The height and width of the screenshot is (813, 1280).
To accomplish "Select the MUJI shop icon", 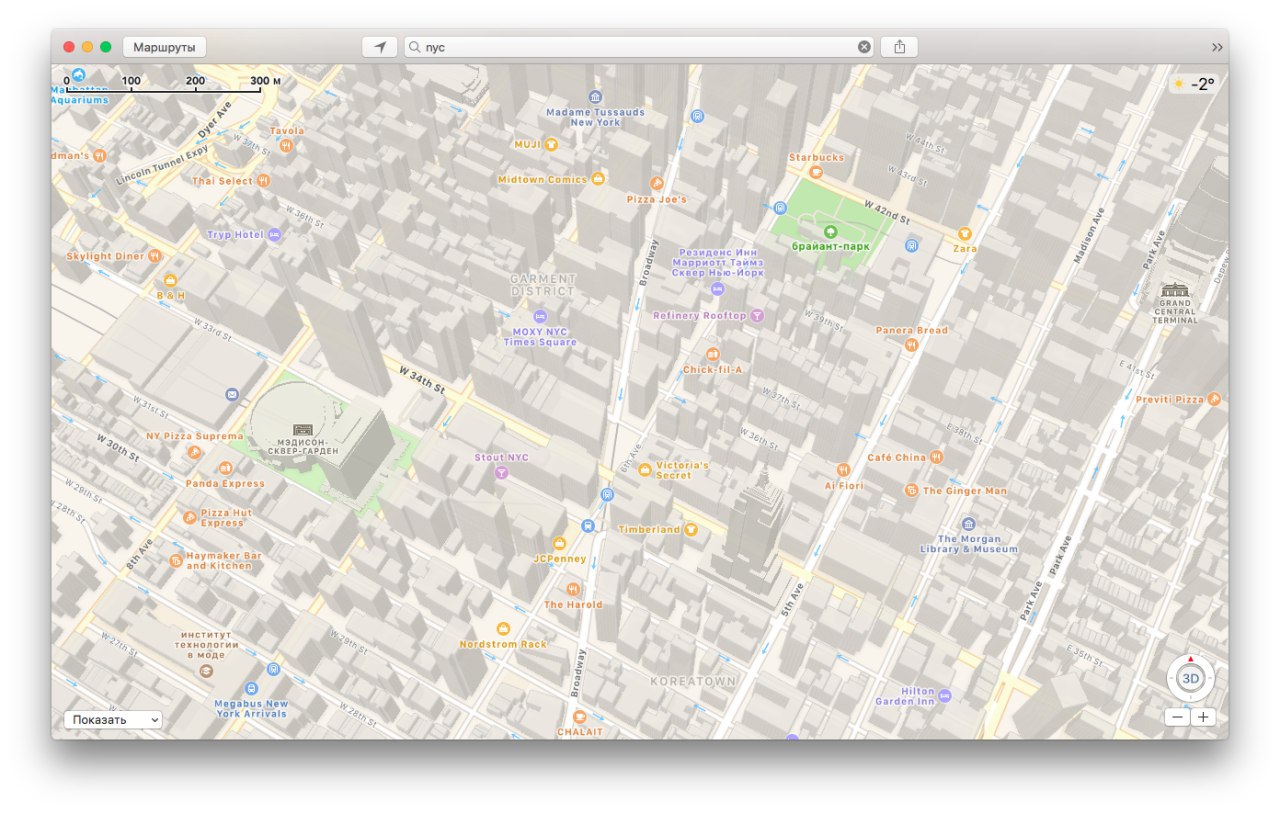I will 550,144.
